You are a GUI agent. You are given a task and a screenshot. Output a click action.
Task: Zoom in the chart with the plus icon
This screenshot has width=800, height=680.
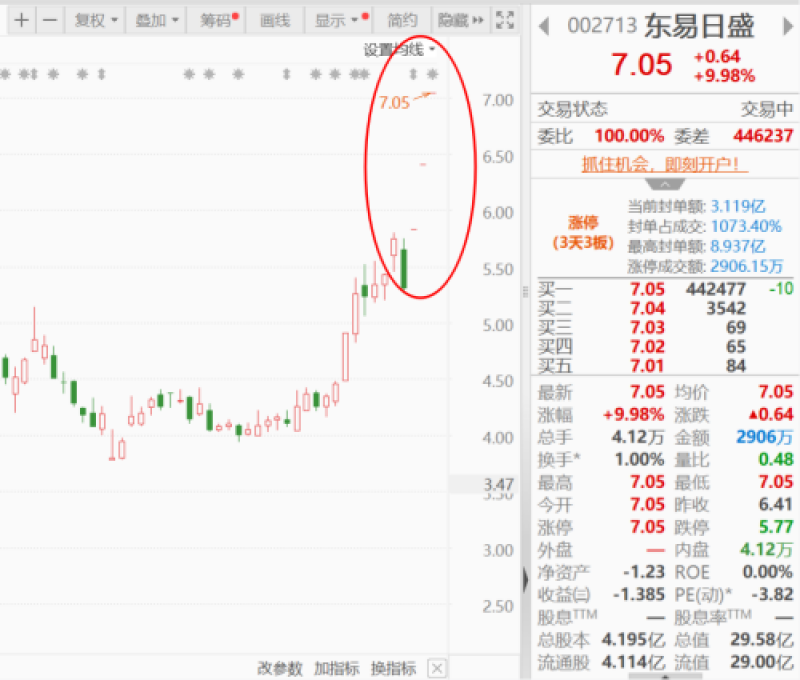click(x=21, y=20)
